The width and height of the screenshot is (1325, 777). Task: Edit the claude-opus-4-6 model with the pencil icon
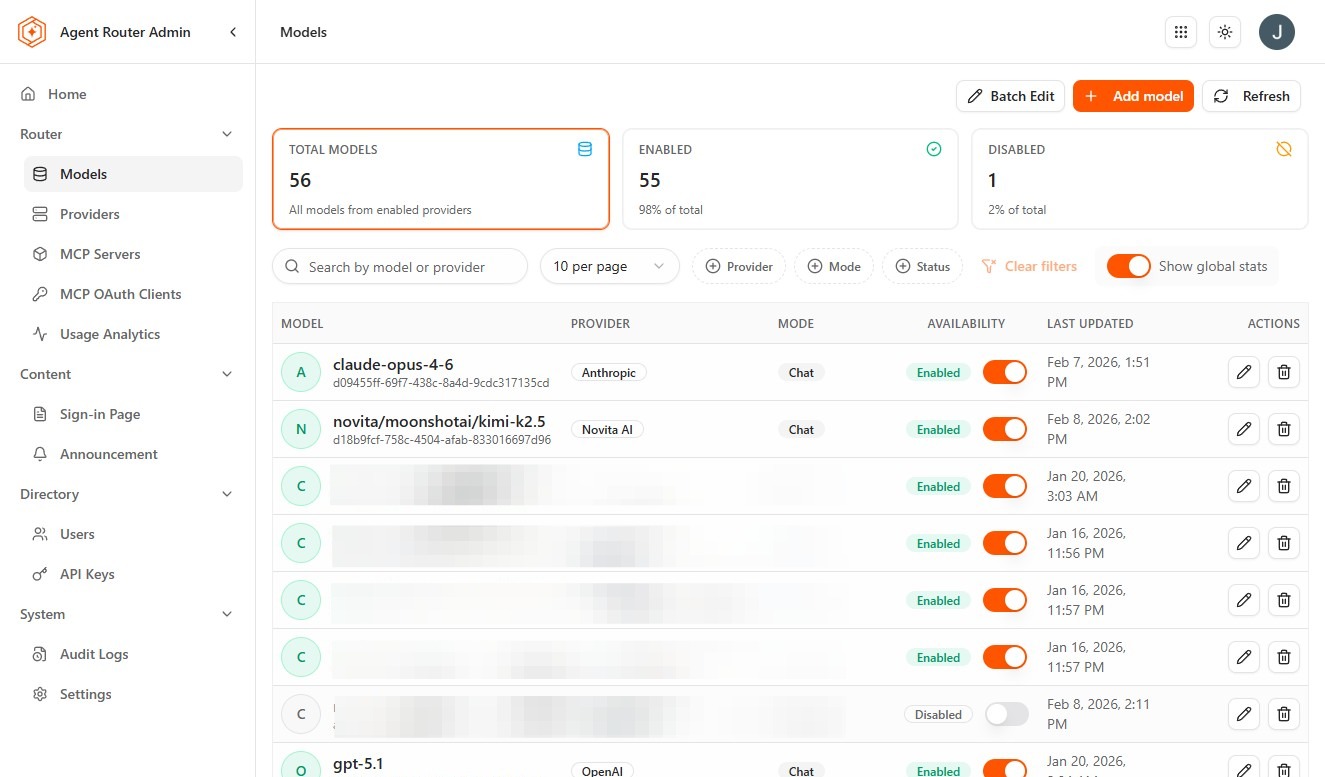point(1244,372)
